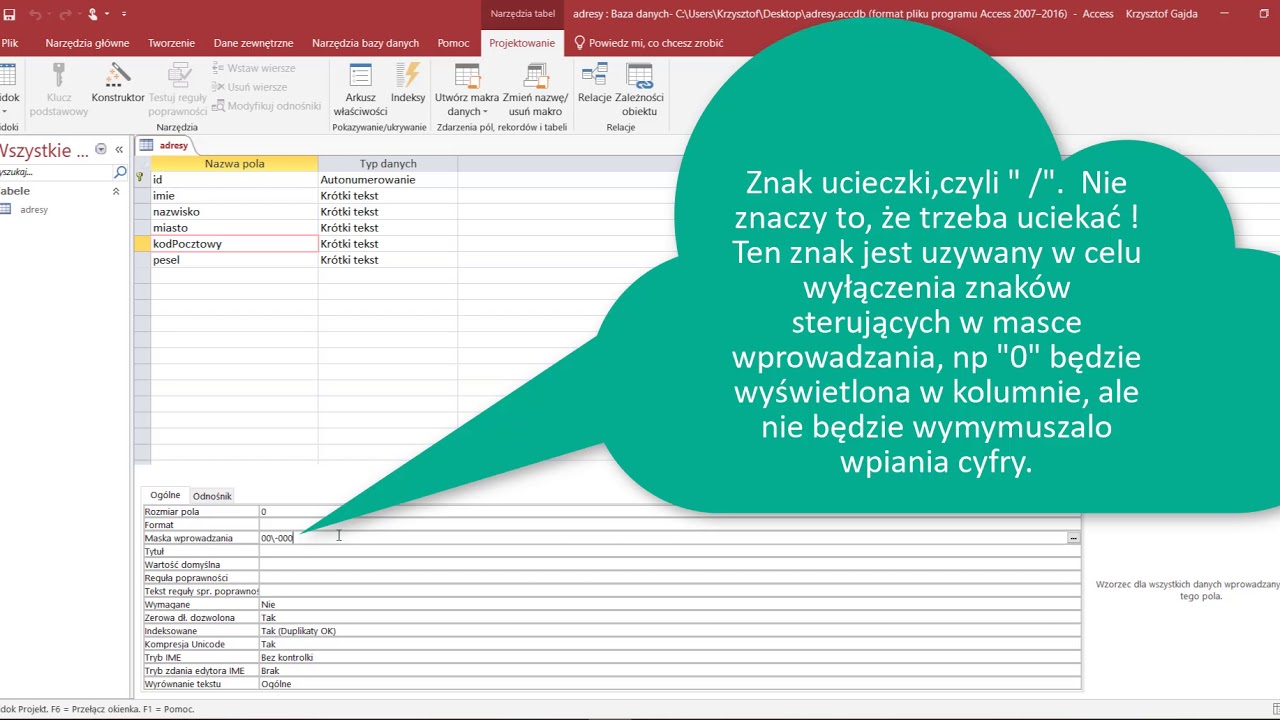
Task: Save using the quick access save icon
Action: point(9,14)
